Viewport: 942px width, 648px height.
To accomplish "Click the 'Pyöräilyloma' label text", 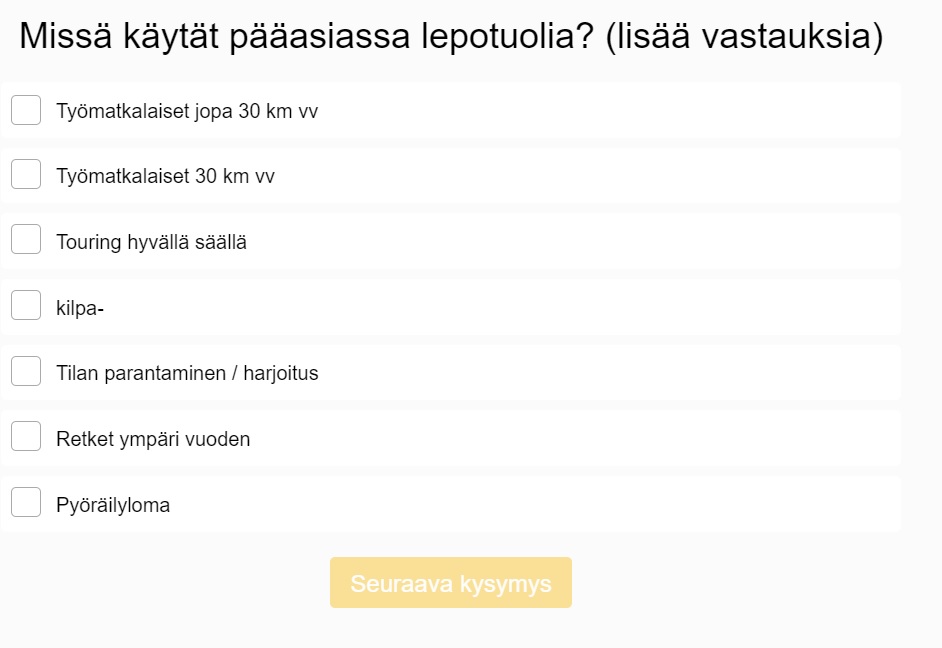I will tap(113, 505).
